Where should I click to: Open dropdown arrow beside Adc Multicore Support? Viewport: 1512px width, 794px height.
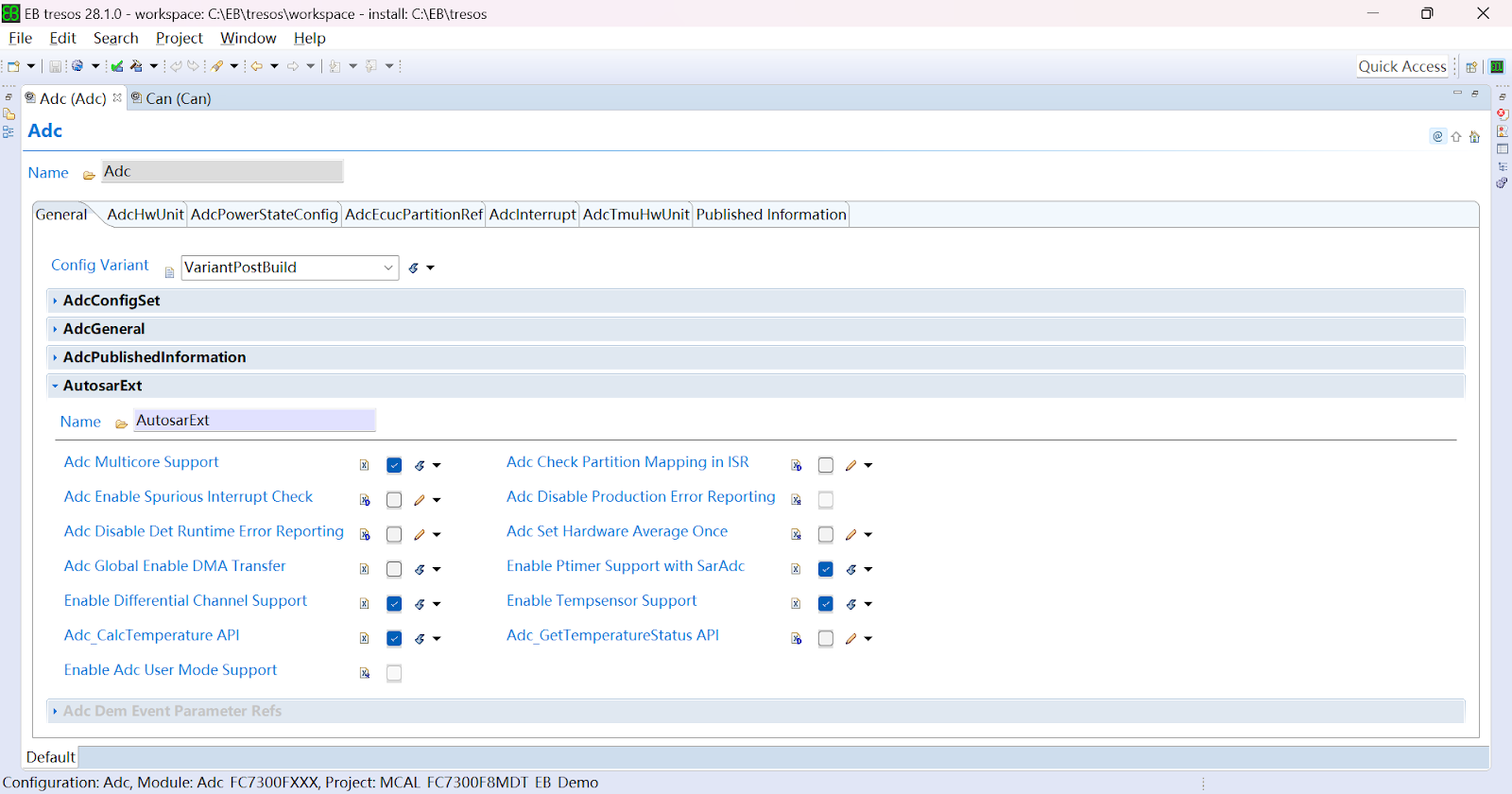point(437,466)
